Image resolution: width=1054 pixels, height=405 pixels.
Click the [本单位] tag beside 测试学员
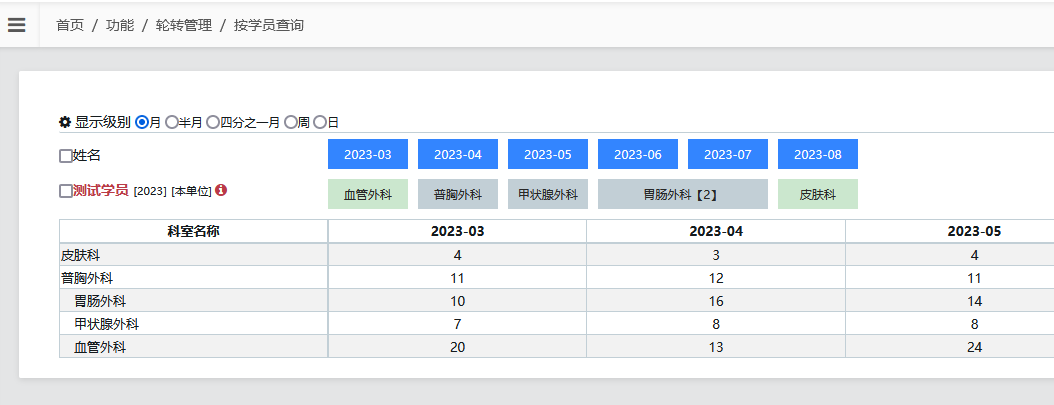pyautogui.click(x=192, y=191)
